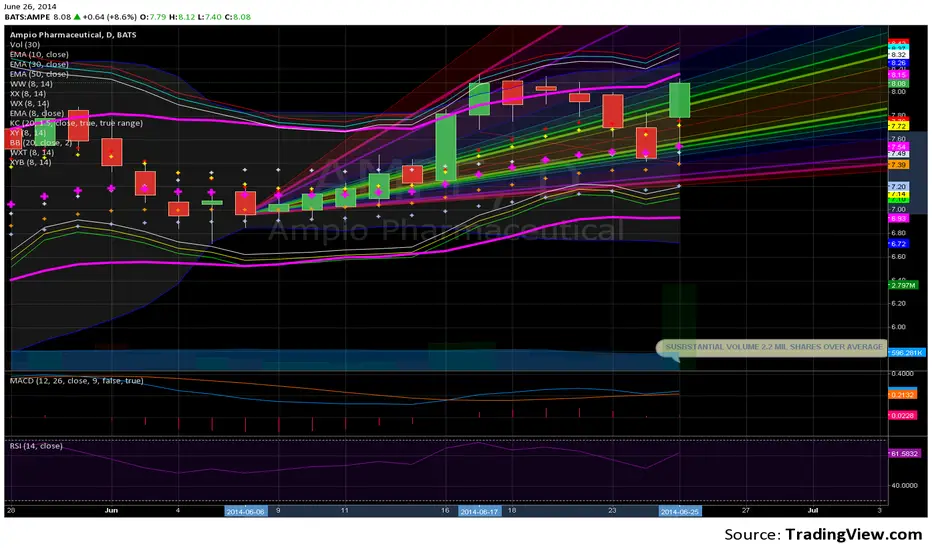932x550 pixels.
Task: Select the EMA (30, close) indicator label
Action: pyautogui.click(x=39, y=64)
